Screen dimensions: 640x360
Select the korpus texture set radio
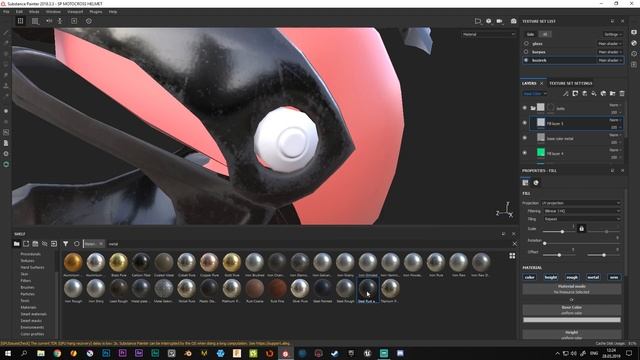click(x=526, y=52)
